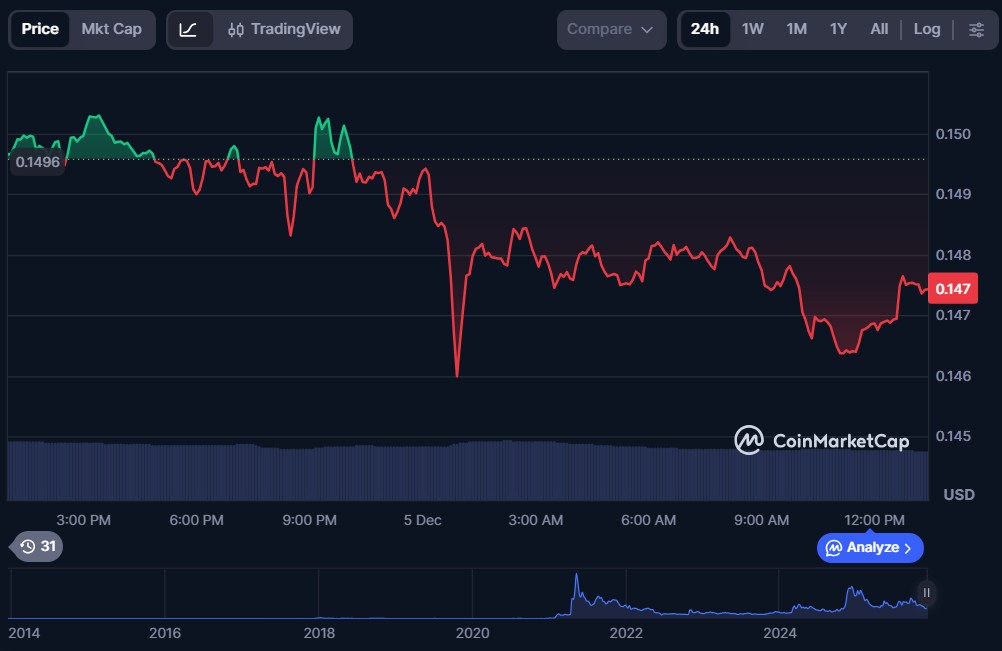The height and width of the screenshot is (651, 1002).
Task: Display All-time price history
Action: (x=879, y=29)
